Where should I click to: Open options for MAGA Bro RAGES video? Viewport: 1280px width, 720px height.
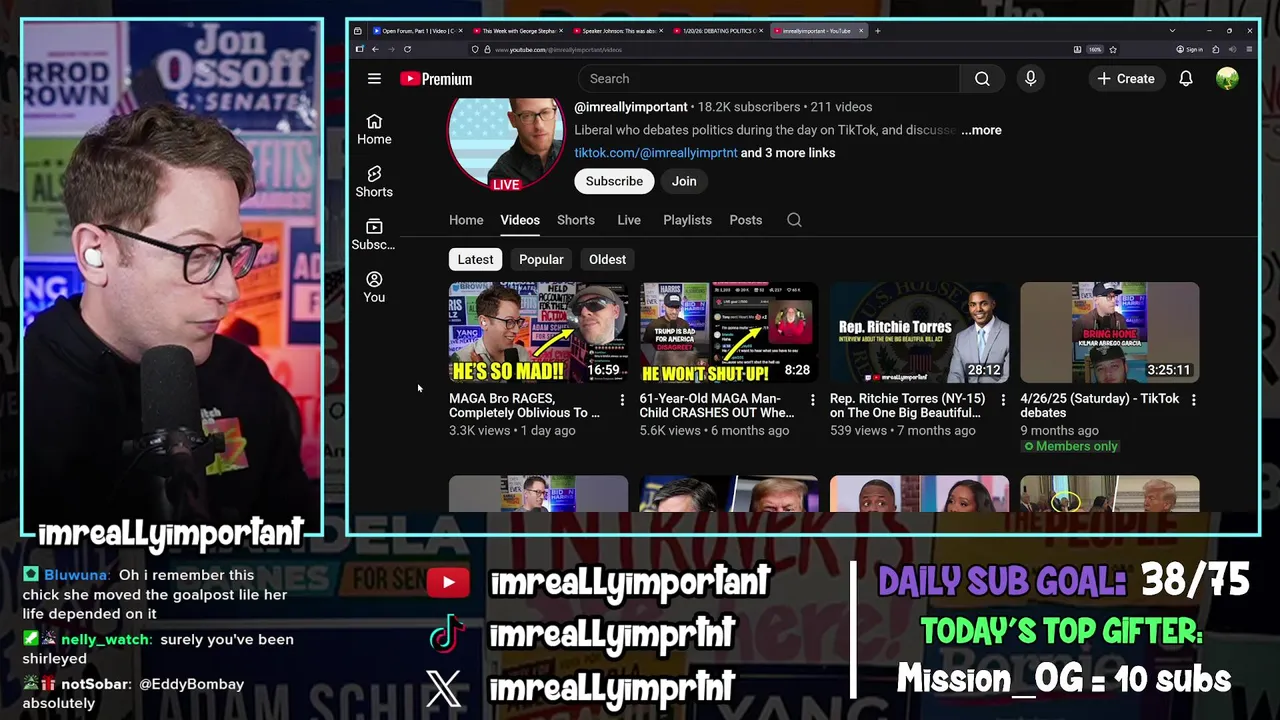622,400
